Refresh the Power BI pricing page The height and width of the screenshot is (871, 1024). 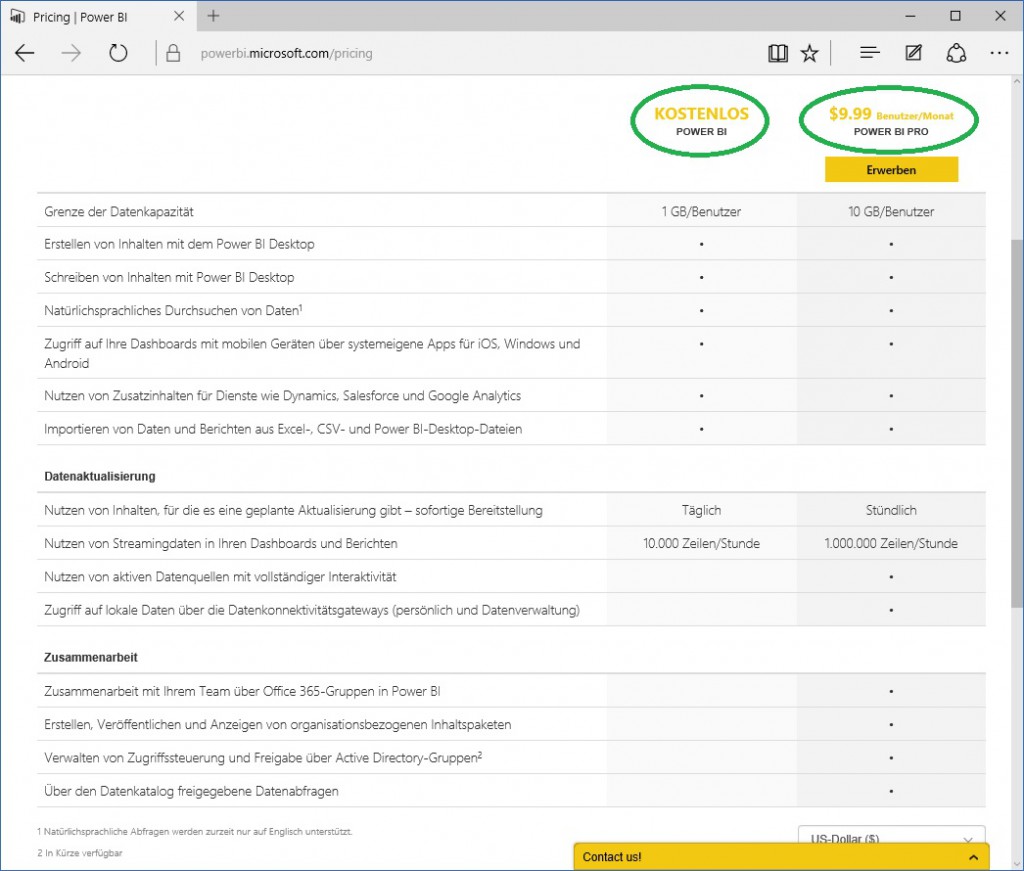pos(118,53)
